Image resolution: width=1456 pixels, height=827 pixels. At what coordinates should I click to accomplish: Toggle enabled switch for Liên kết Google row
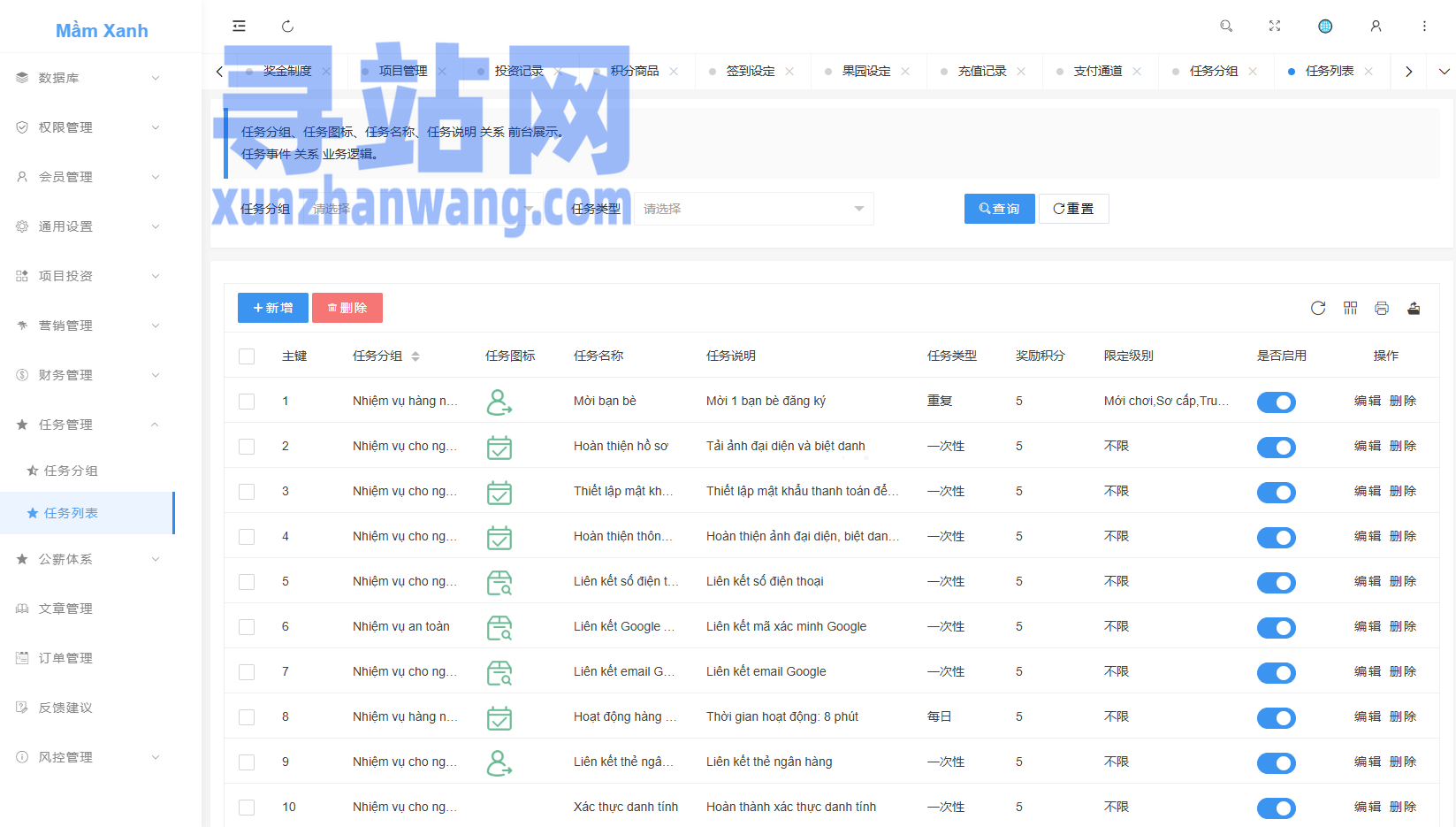pyautogui.click(x=1276, y=628)
